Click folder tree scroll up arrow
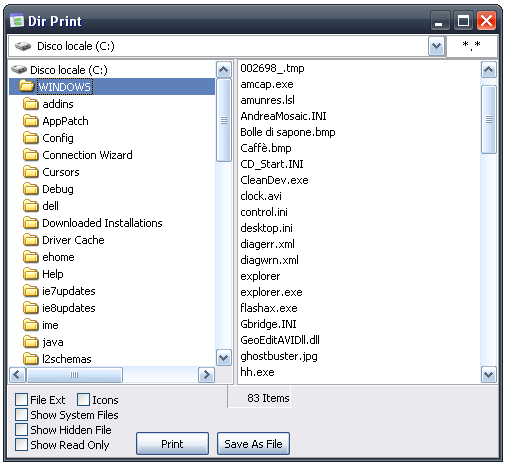This screenshot has height=465, width=508. 224,70
